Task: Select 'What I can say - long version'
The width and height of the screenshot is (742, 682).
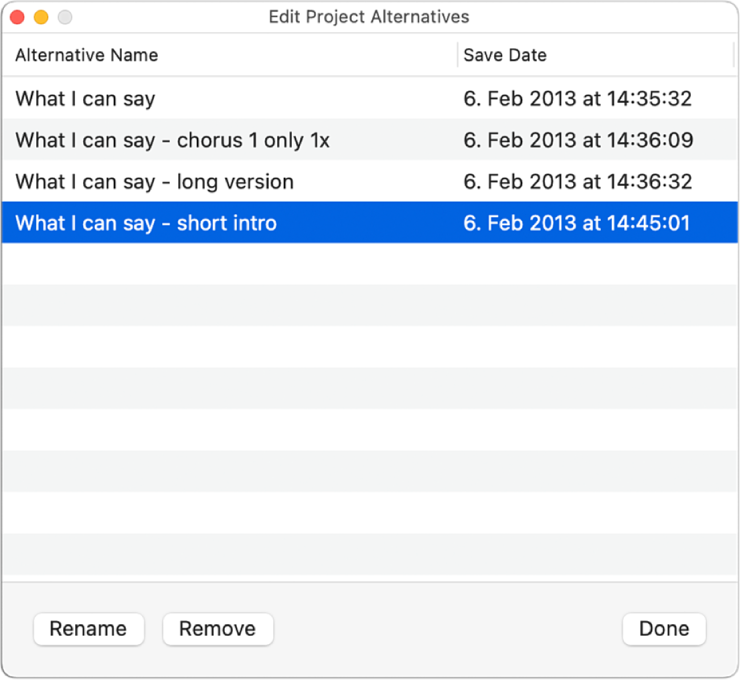Action: click(x=154, y=182)
